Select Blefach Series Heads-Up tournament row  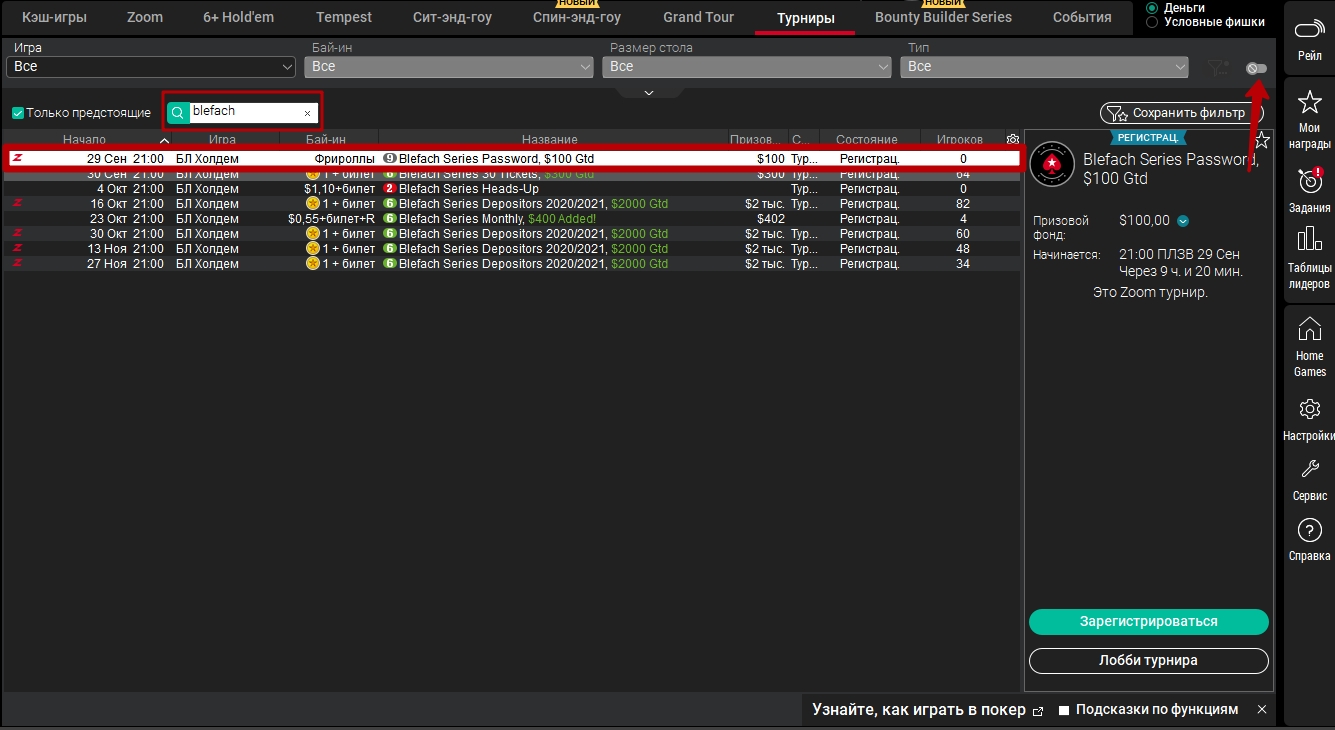tap(512, 188)
